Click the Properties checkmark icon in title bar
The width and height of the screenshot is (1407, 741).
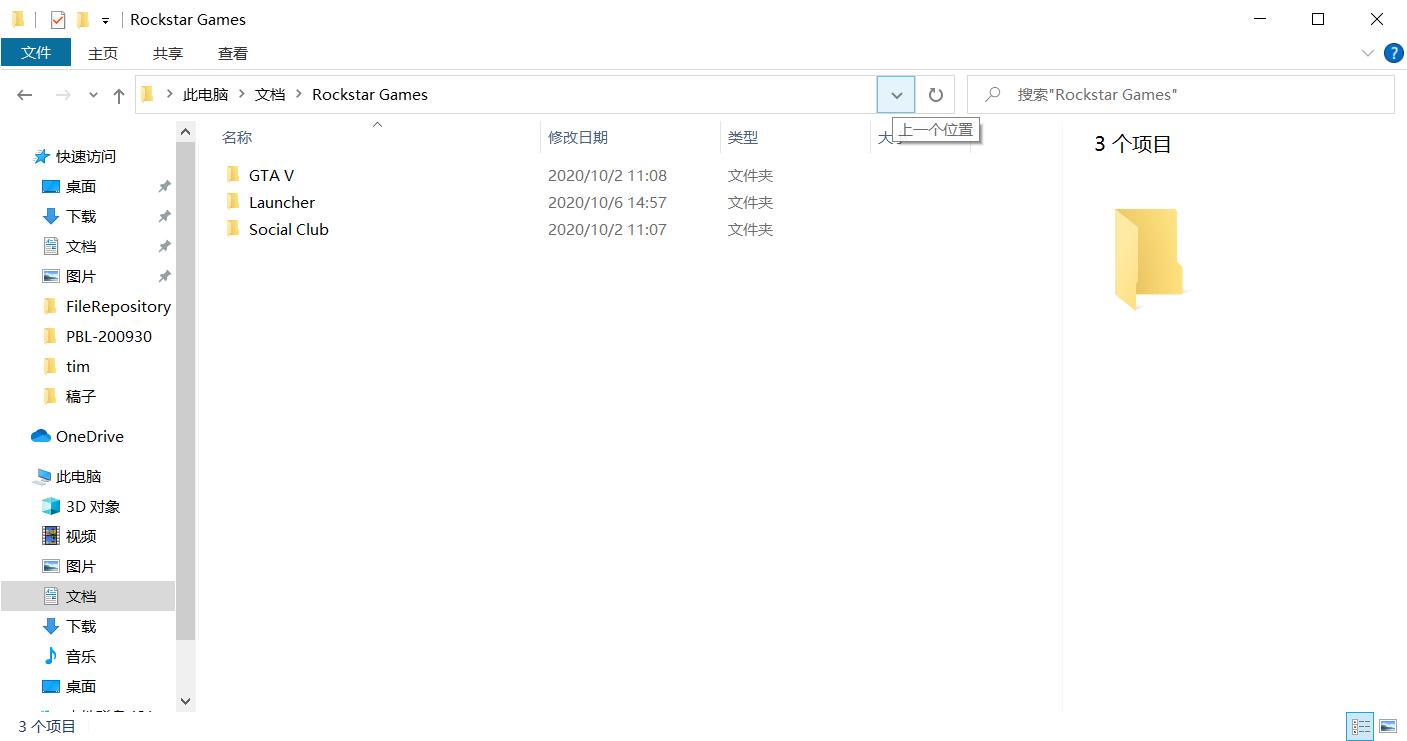click(x=58, y=19)
